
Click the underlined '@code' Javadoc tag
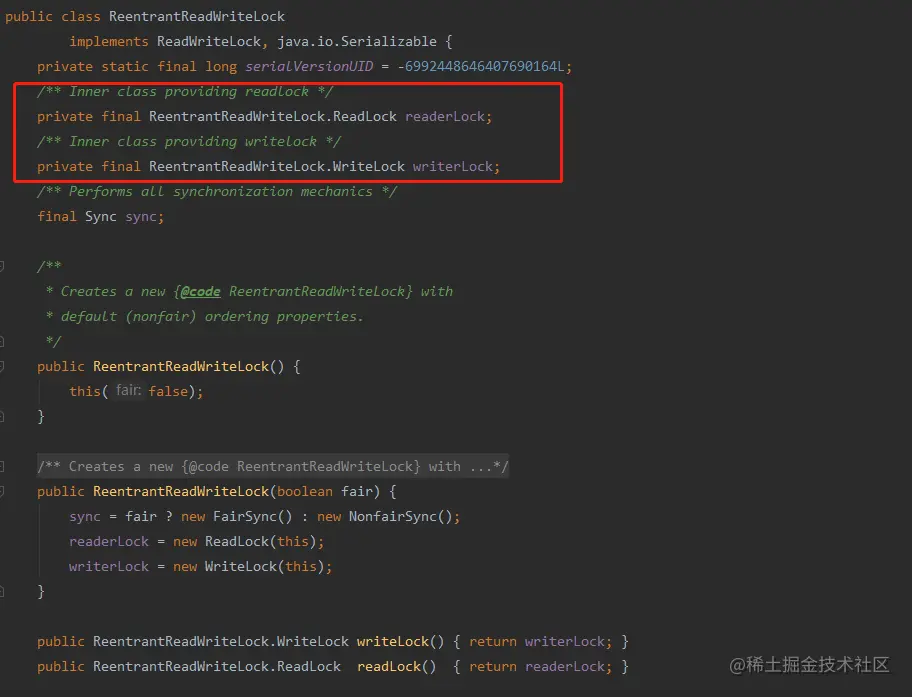click(201, 291)
